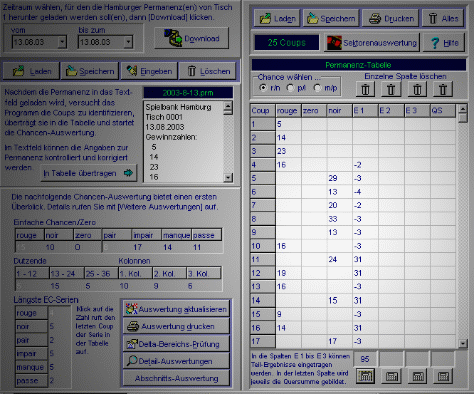Click the 'QS' column header
Image resolution: width=474 pixels, height=394 pixels.
coord(443,111)
